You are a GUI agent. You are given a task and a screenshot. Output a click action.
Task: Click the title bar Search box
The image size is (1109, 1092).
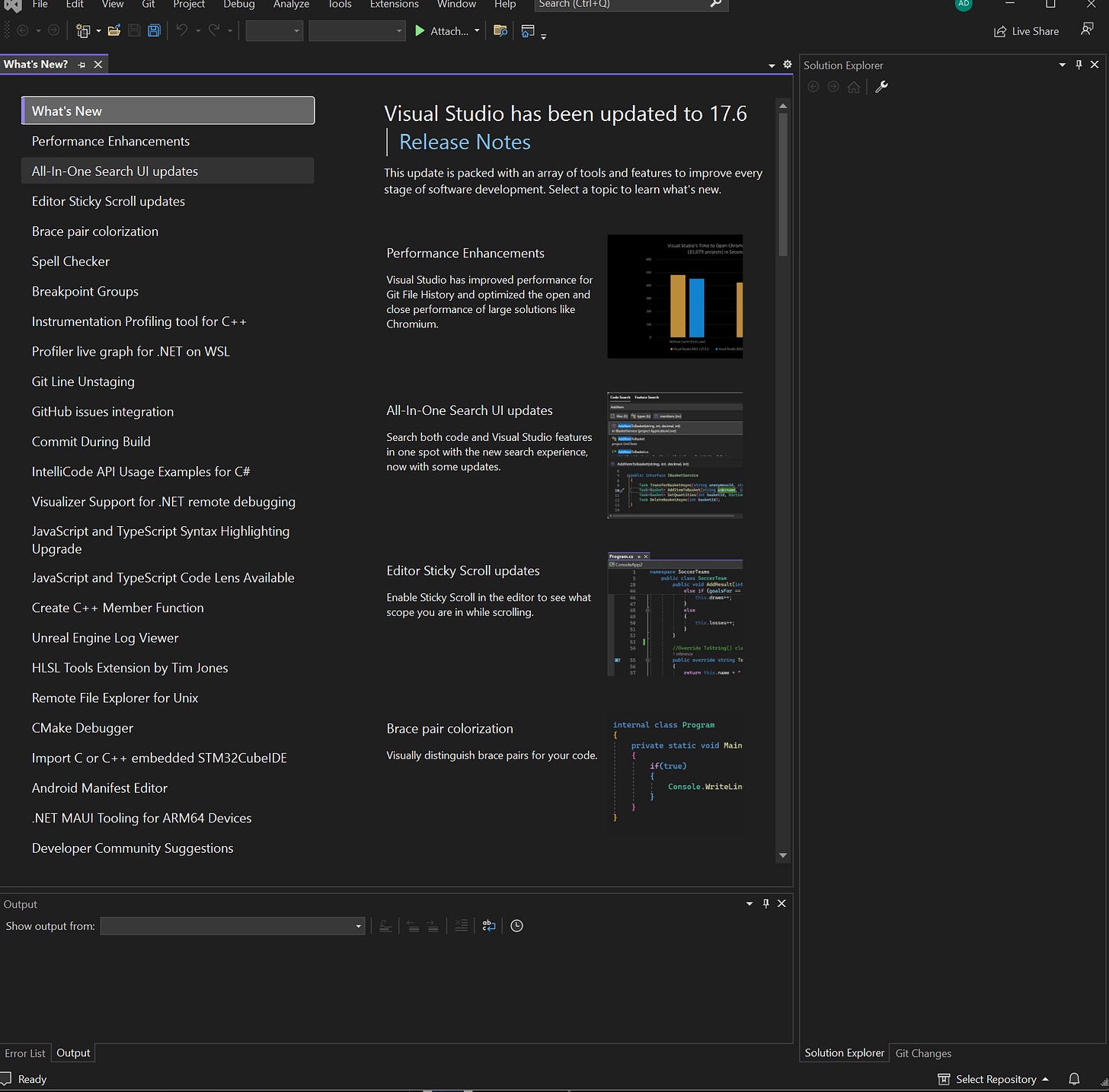[x=631, y=4]
